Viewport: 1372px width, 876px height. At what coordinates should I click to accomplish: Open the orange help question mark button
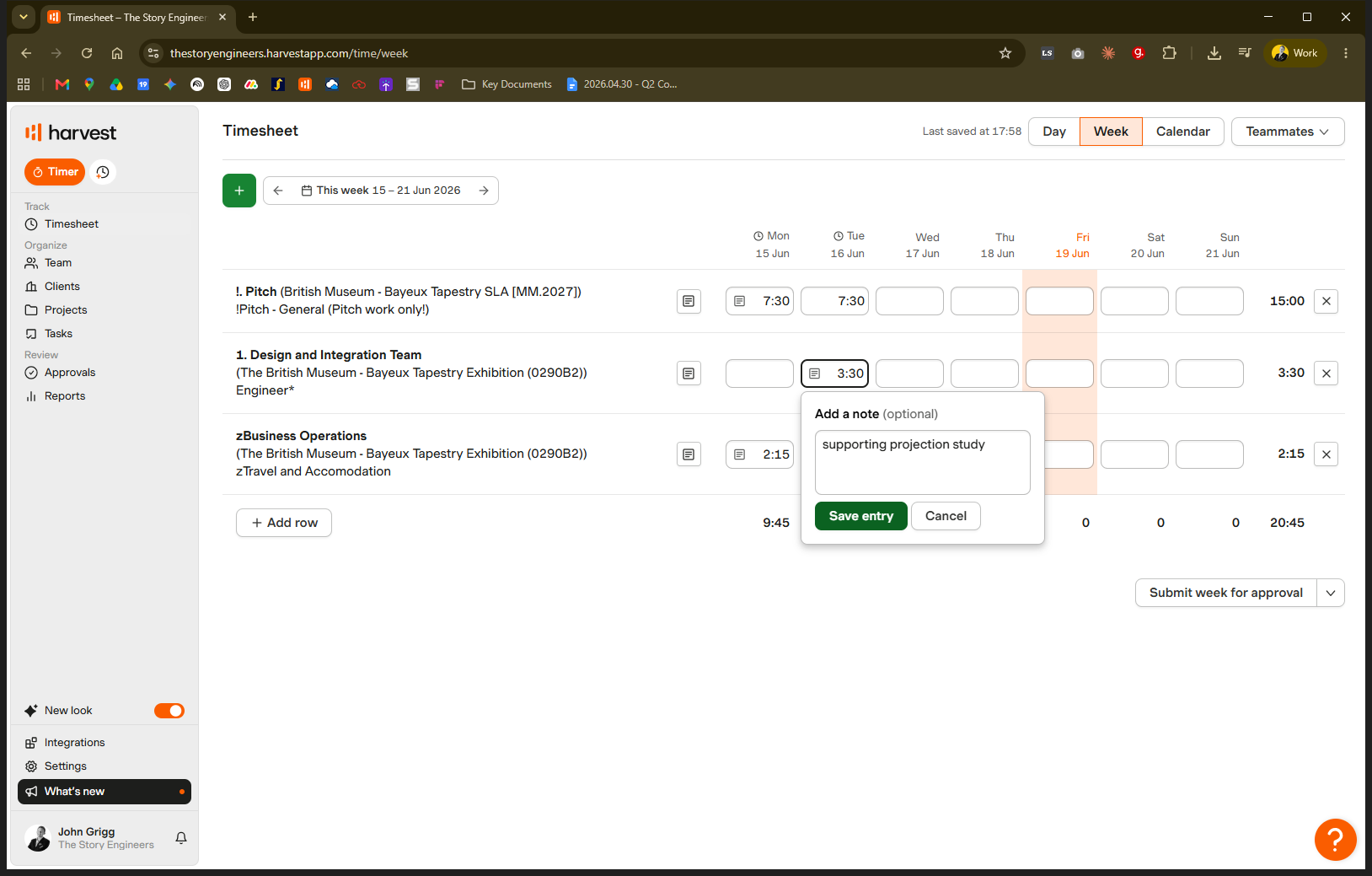[x=1335, y=839]
